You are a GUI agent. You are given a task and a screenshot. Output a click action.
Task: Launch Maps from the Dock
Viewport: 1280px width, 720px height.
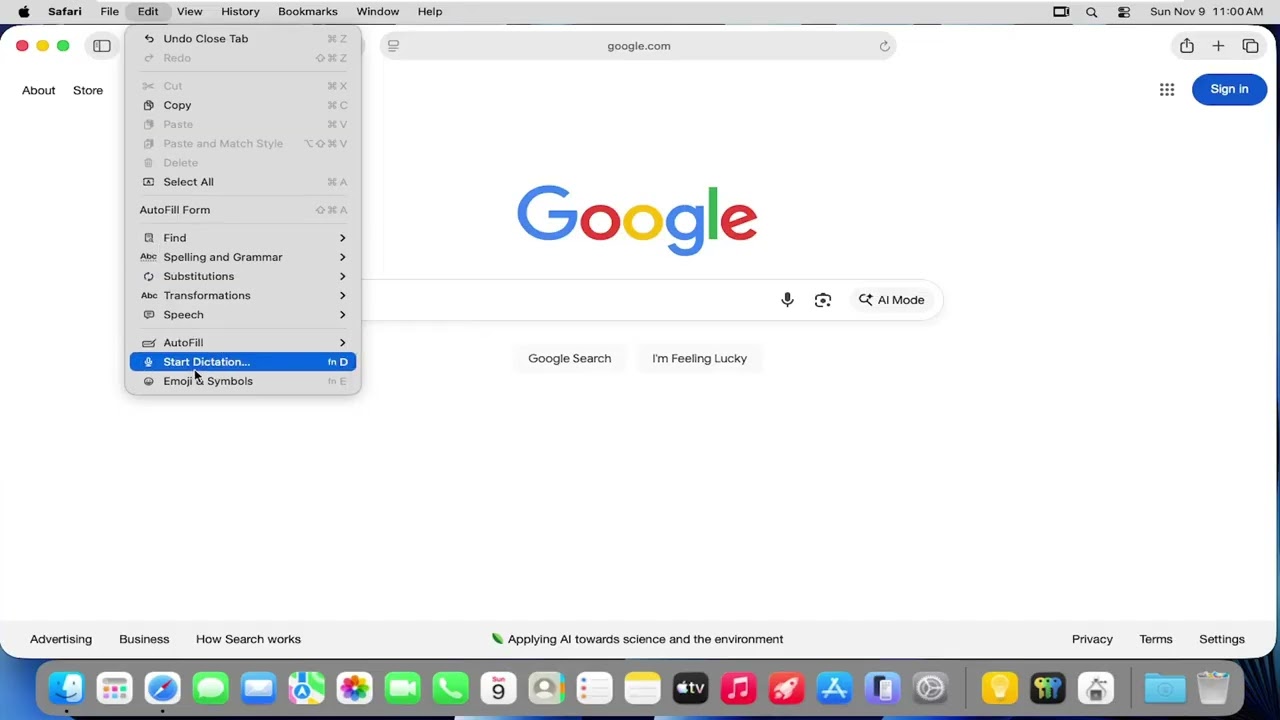[x=307, y=688]
